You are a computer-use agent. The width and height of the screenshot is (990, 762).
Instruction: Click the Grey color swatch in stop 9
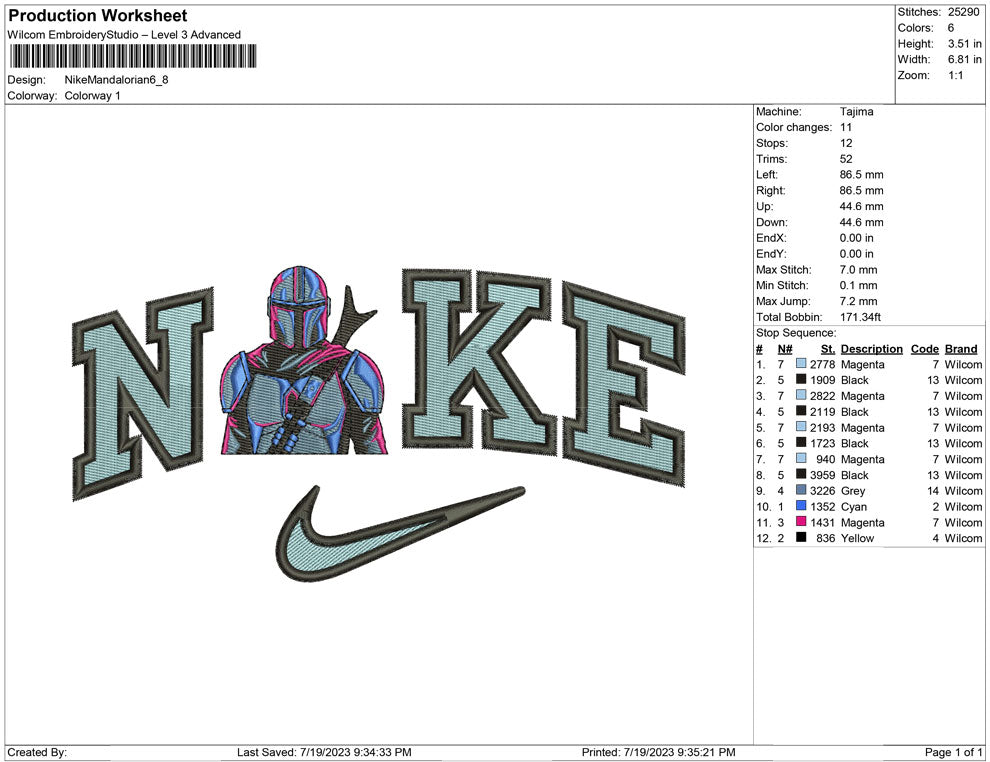[x=801, y=491]
